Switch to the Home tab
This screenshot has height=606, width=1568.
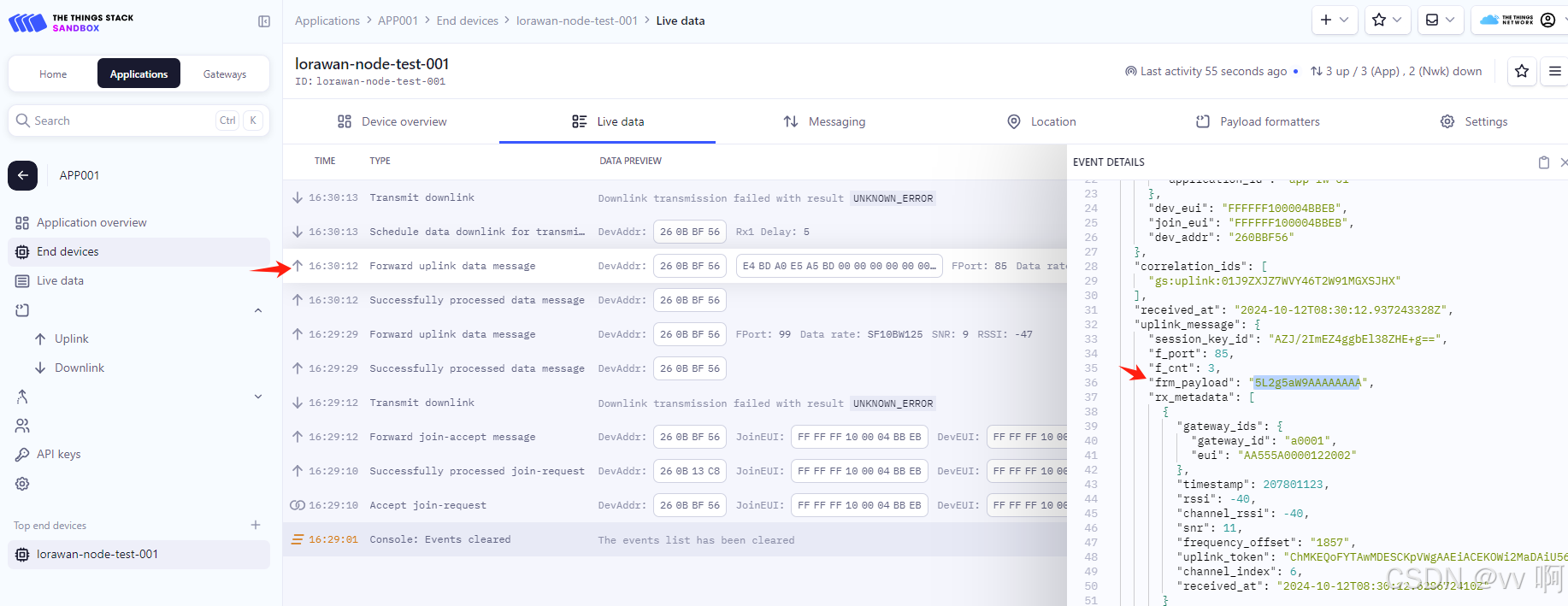pos(53,74)
